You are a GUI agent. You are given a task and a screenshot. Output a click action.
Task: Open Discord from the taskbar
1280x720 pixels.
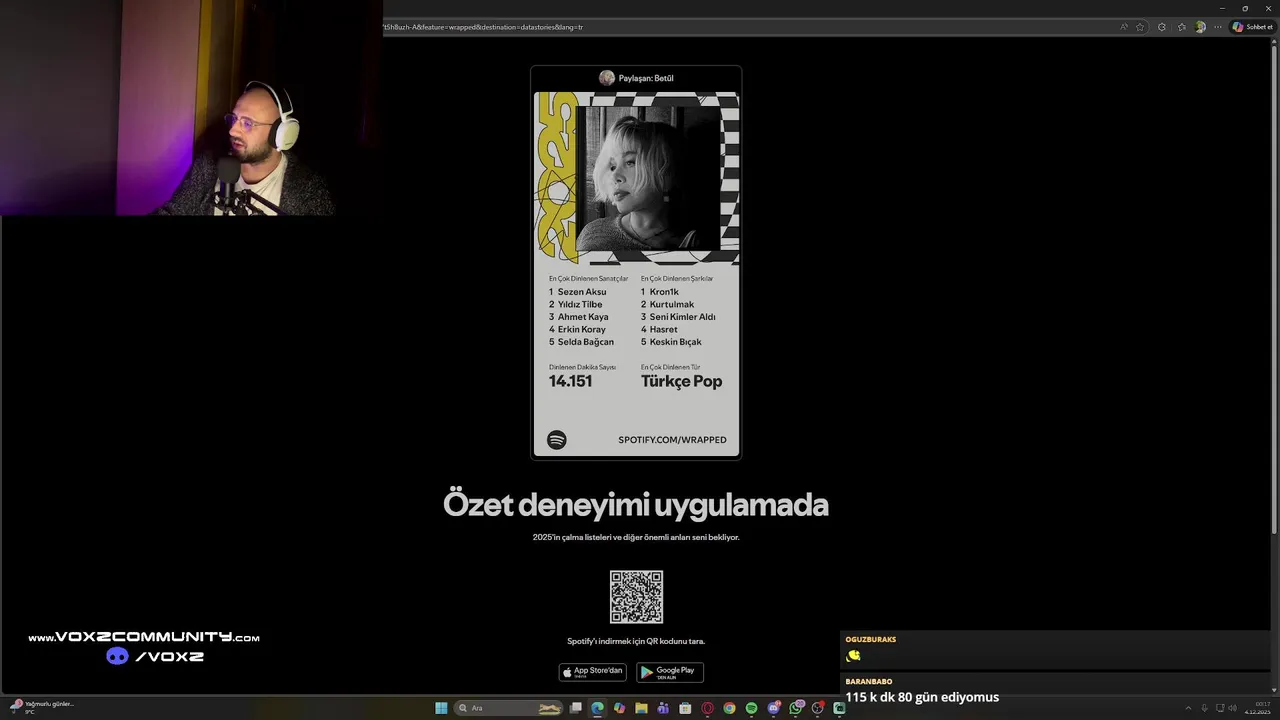[x=774, y=708]
